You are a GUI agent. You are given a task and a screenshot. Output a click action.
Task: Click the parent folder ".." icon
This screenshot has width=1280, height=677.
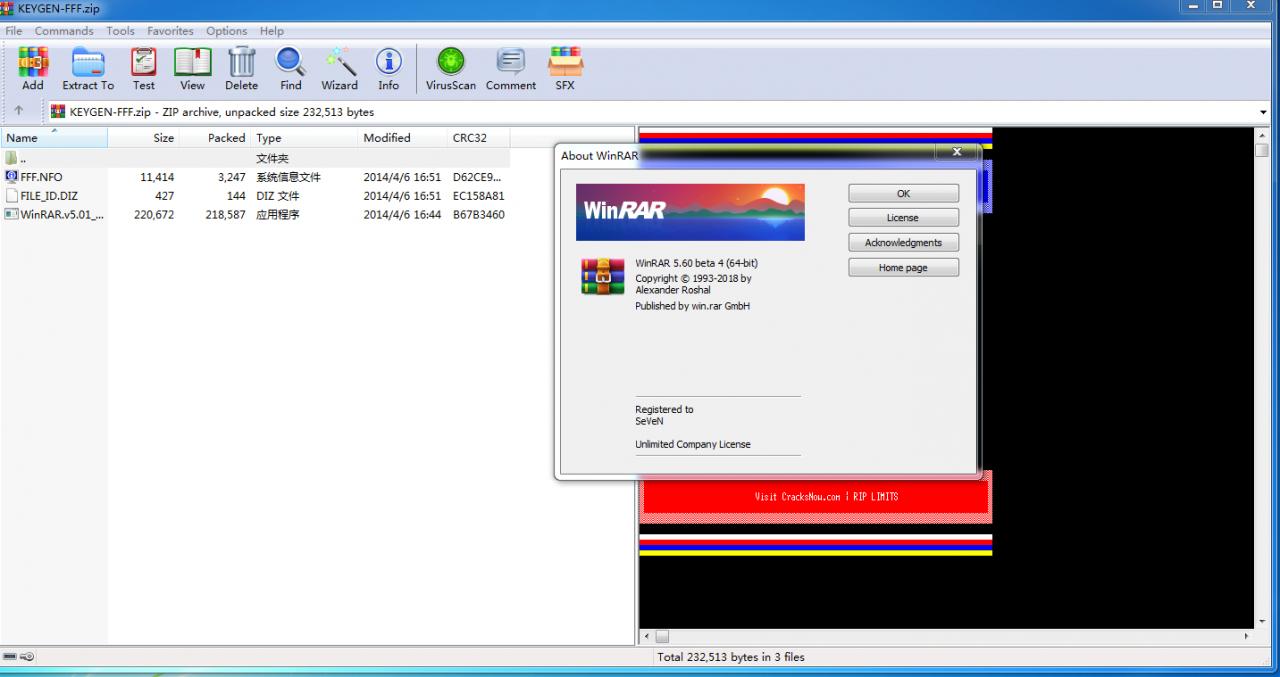point(12,158)
